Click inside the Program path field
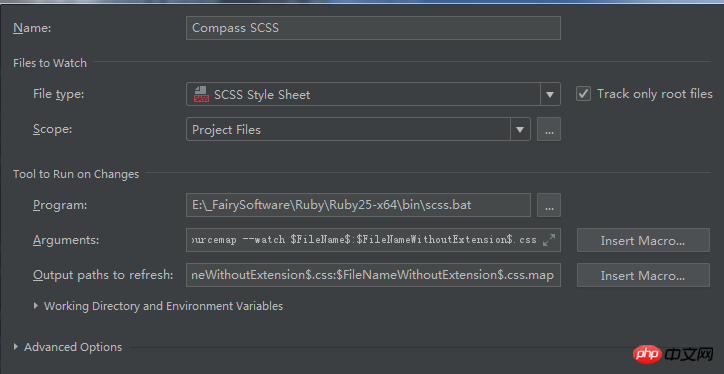724x374 pixels. [358, 205]
